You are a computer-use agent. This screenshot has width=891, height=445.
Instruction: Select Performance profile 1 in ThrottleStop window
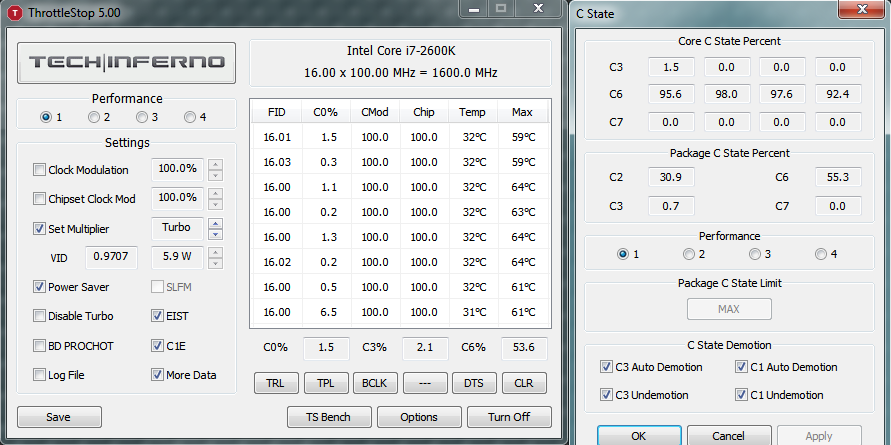click(x=45, y=117)
